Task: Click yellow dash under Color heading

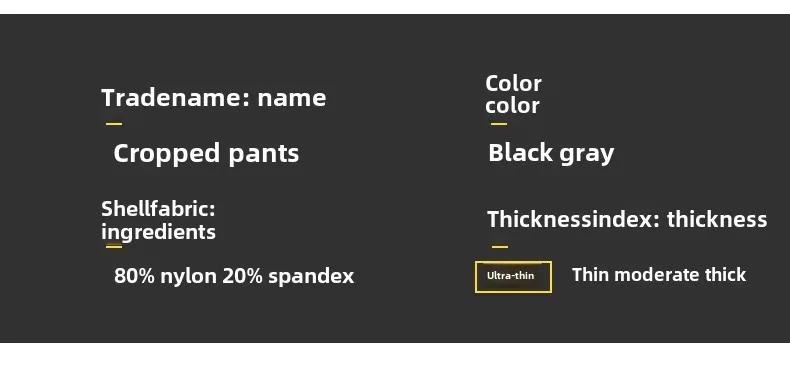Action: [499, 123]
